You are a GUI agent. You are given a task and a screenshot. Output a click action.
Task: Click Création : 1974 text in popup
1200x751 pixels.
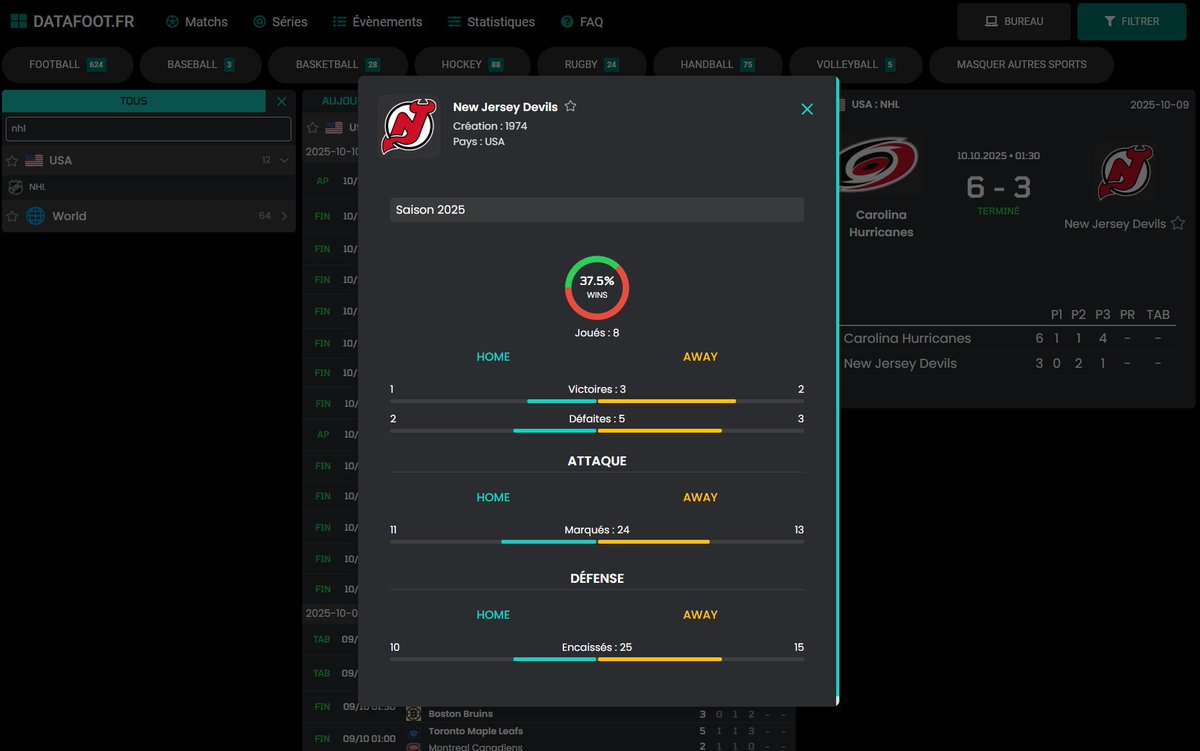pos(490,126)
